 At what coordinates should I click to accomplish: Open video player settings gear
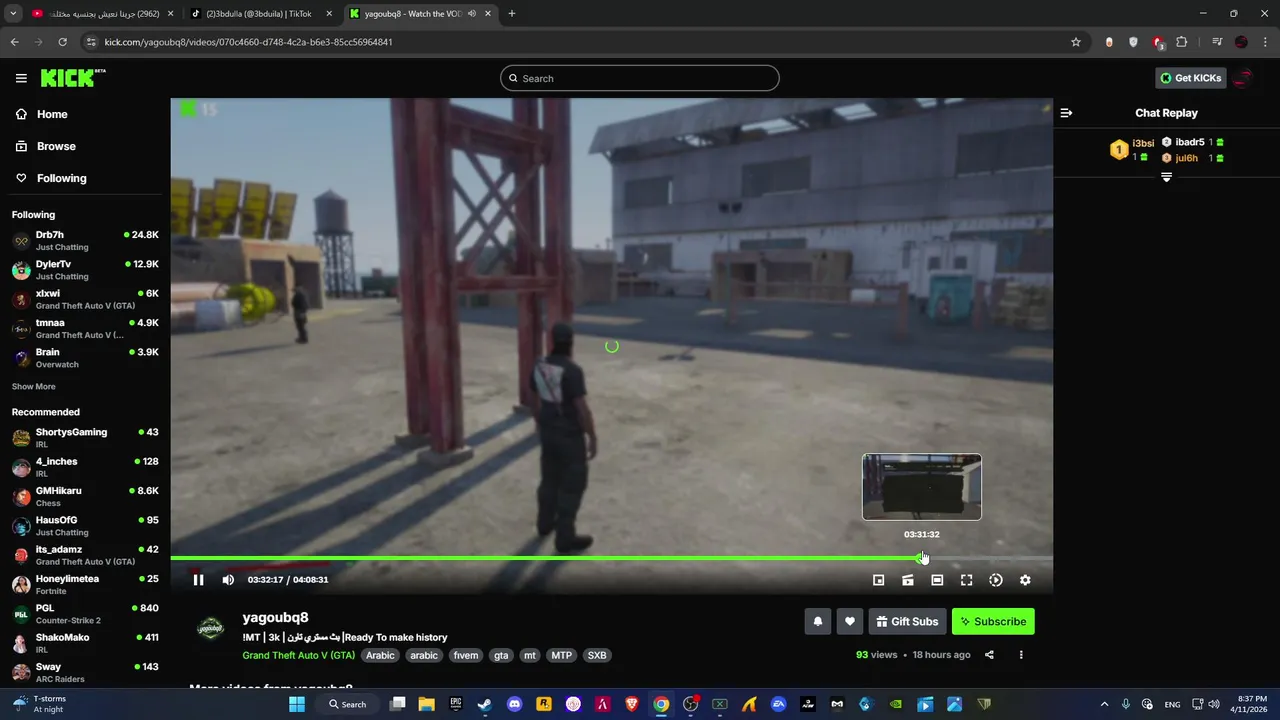click(x=1025, y=580)
